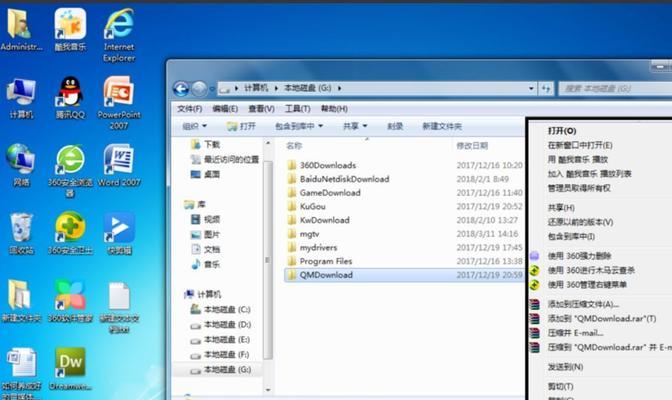Select the 回收站 recycle bin icon
Image resolution: width=672 pixels, height=400 pixels.
21,234
